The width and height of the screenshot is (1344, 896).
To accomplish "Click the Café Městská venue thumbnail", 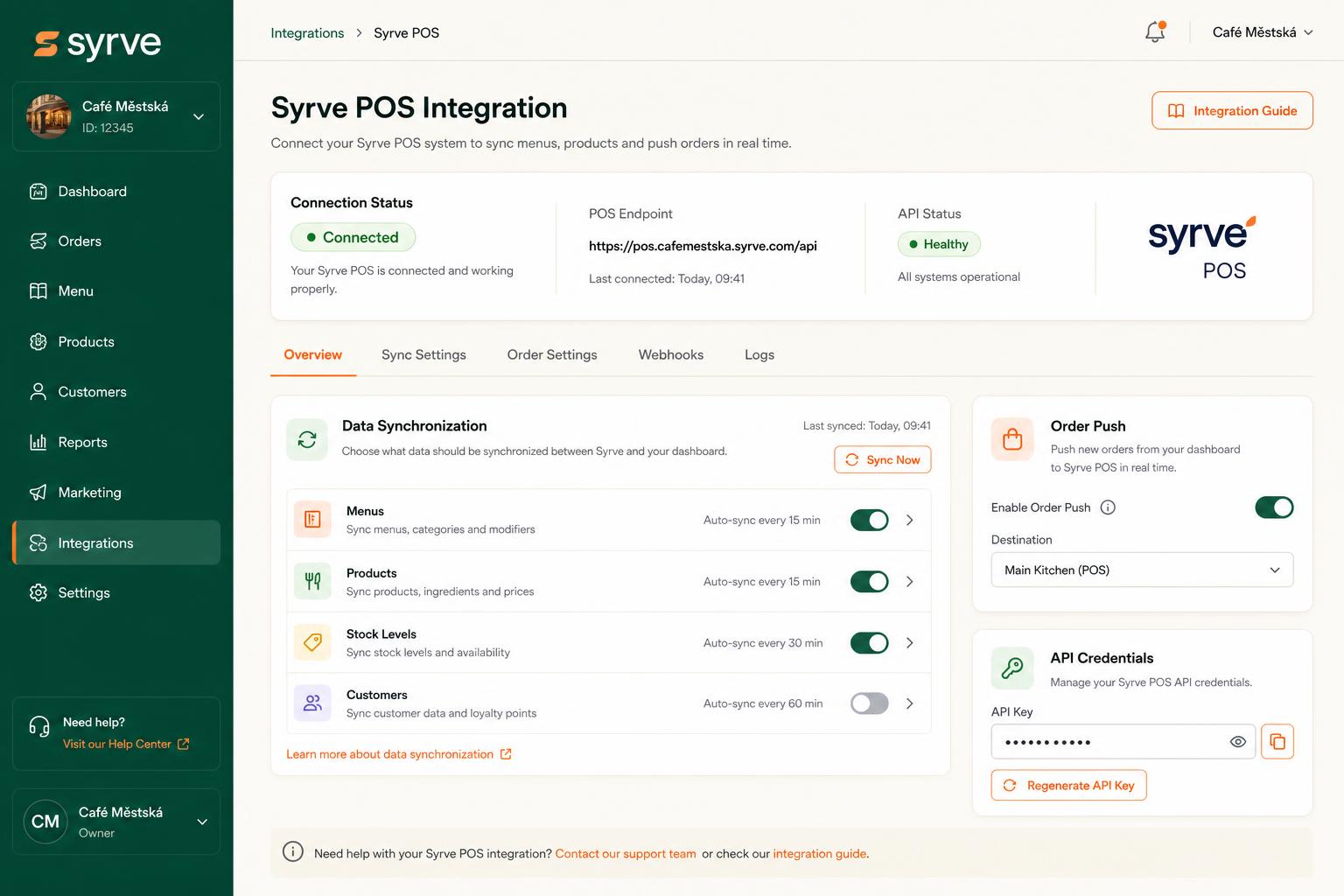I will [x=48, y=116].
